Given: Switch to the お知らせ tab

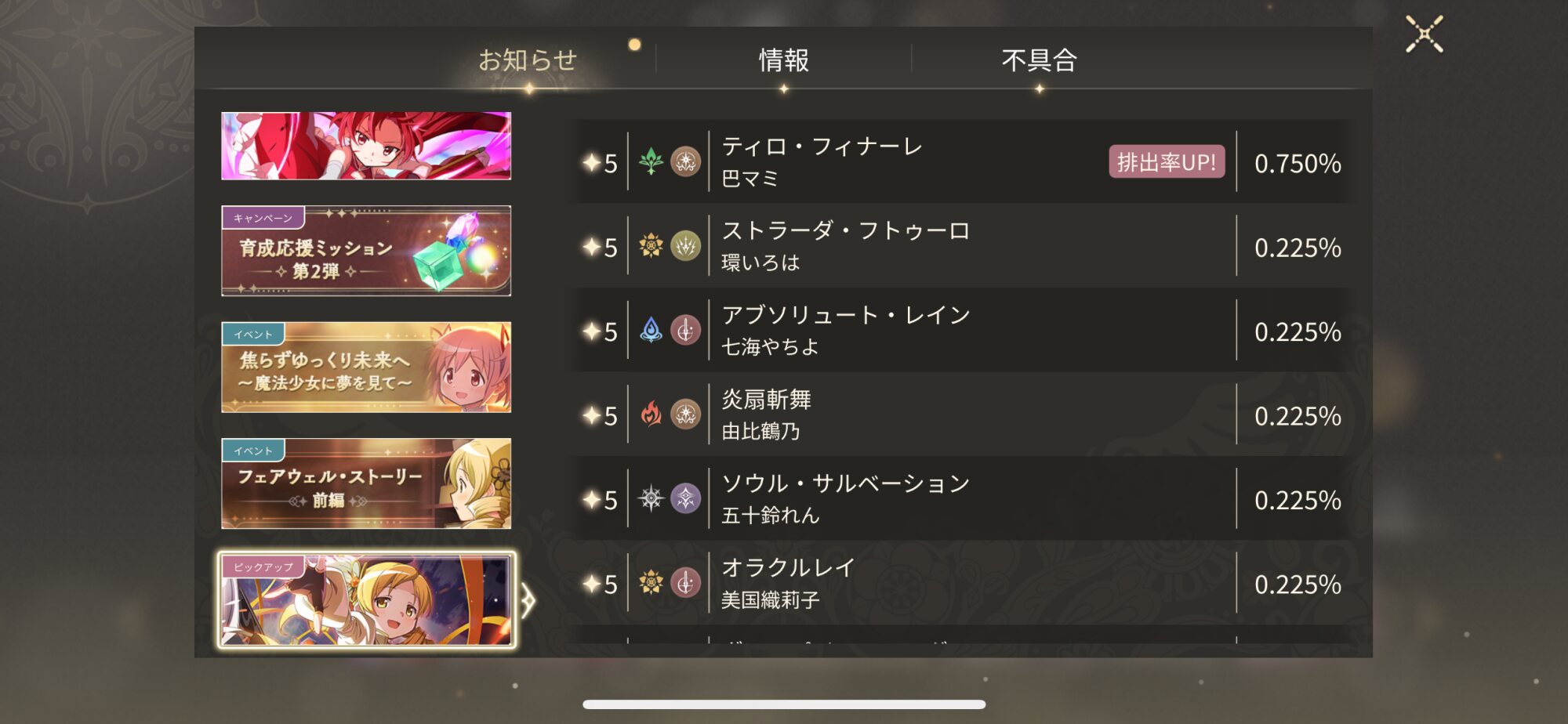Looking at the screenshot, I should 528,60.
